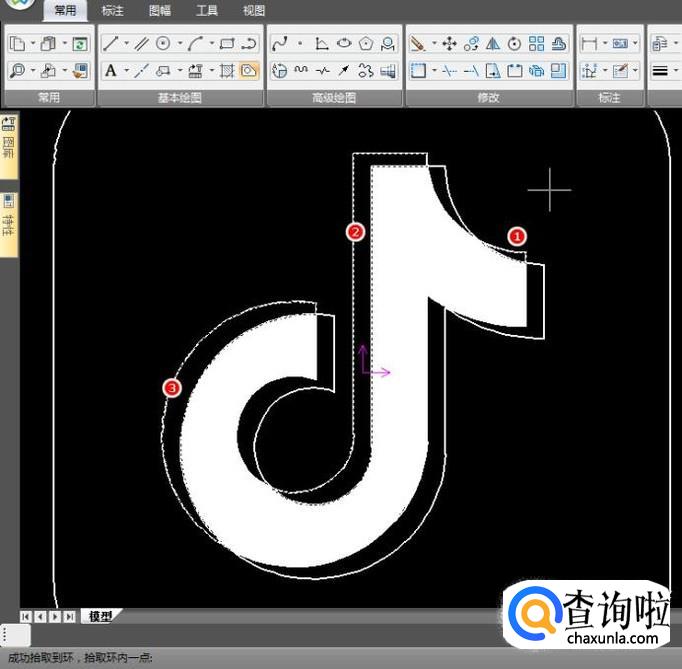Viewport: 682px width, 669px height.
Task: Expand the Circle tool dropdown arrow
Action: pyautogui.click(x=179, y=44)
